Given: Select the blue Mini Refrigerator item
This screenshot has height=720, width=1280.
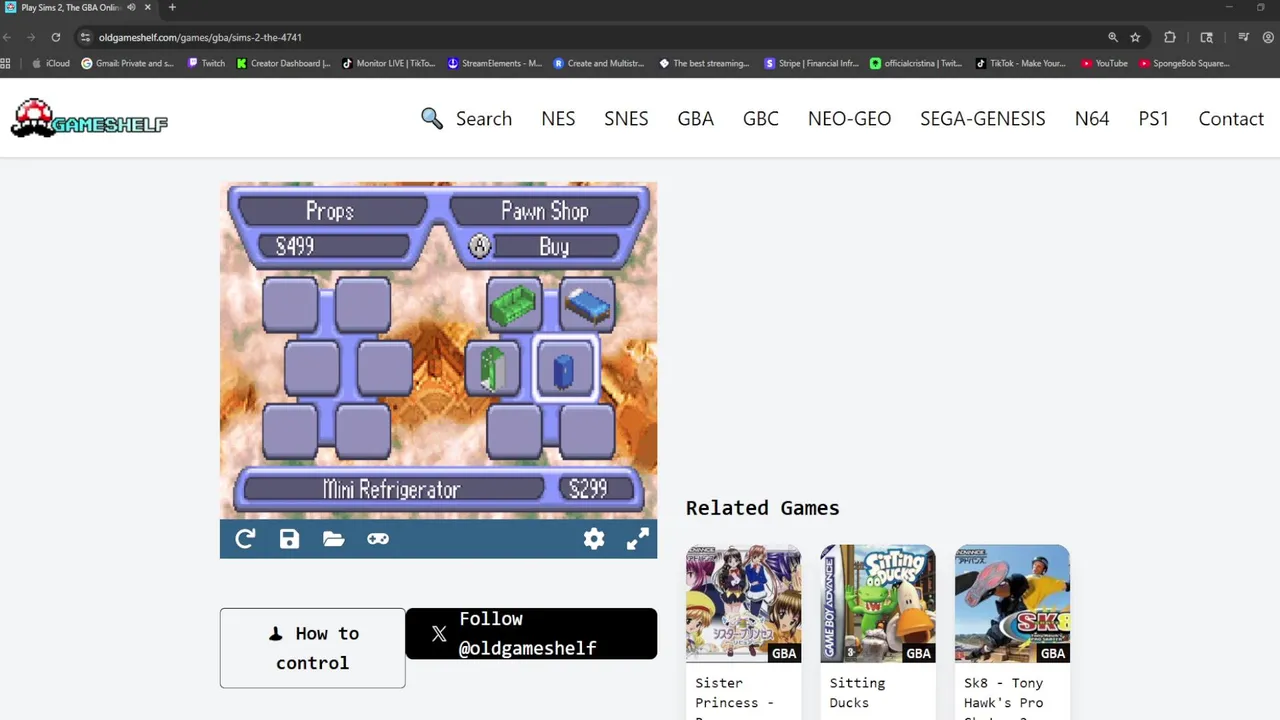Looking at the screenshot, I should (565, 368).
